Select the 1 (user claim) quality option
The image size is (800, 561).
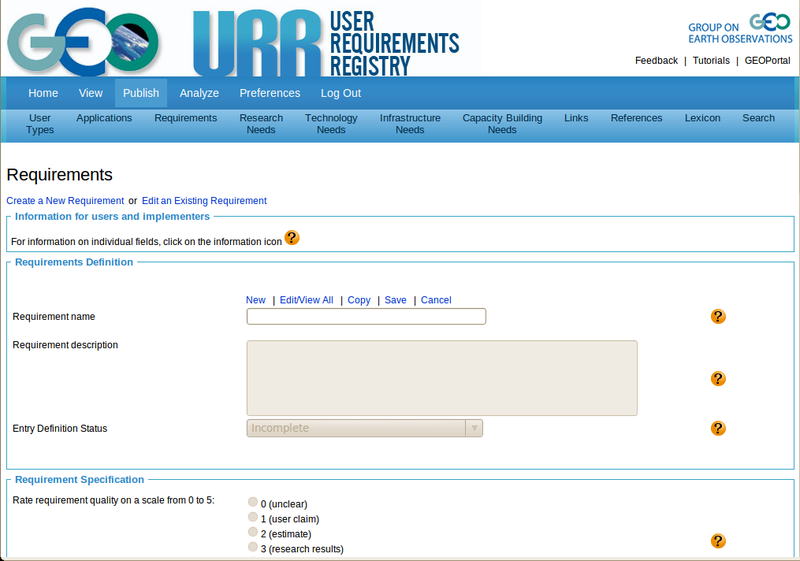tap(253, 518)
